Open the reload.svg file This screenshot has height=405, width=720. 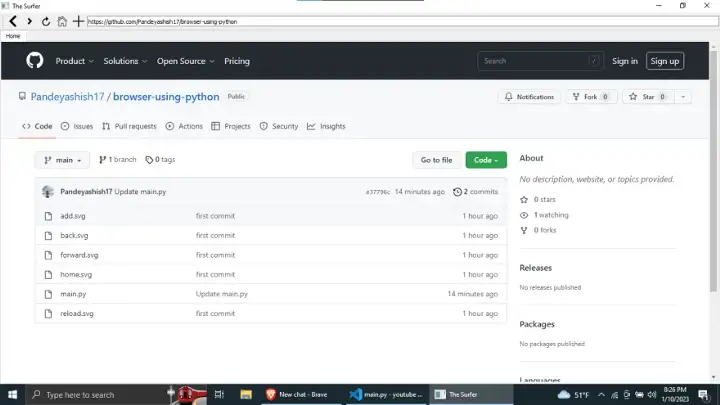pyautogui.click(x=77, y=314)
